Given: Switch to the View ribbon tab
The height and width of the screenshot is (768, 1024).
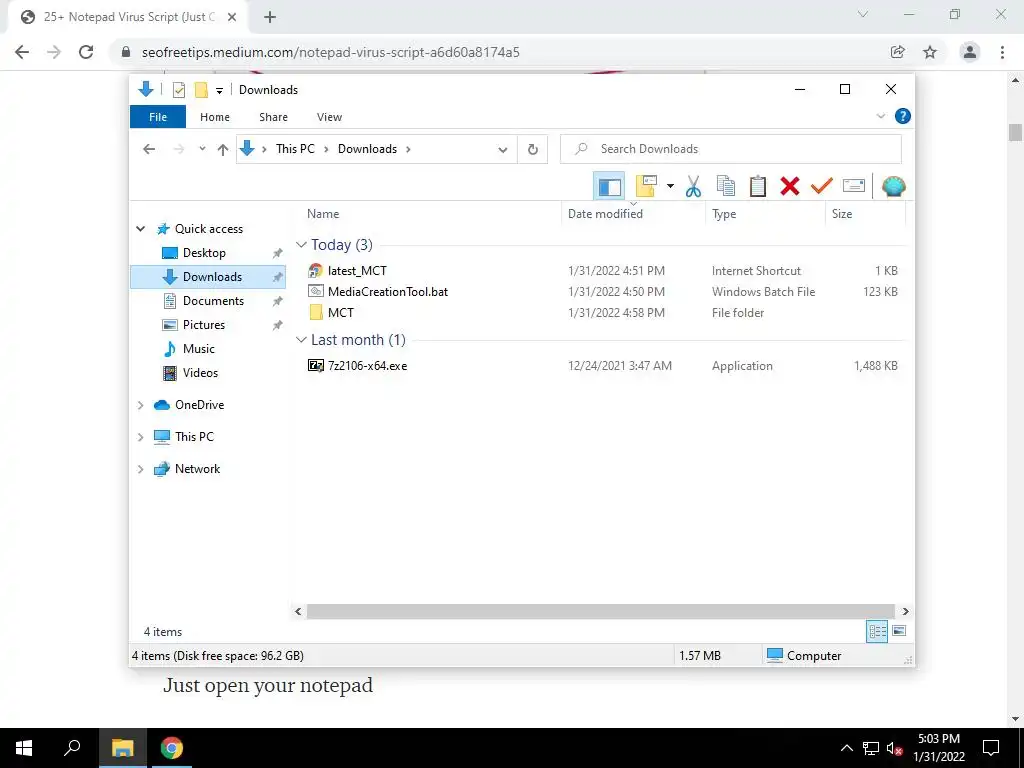Looking at the screenshot, I should pyautogui.click(x=329, y=117).
